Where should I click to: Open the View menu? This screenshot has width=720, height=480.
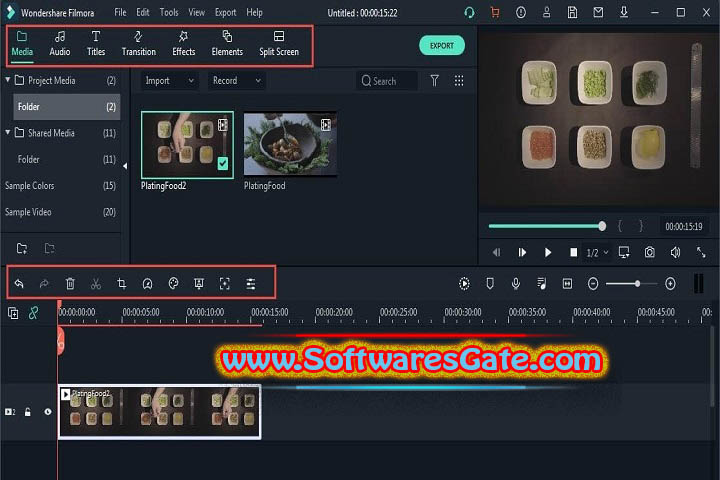tap(197, 12)
